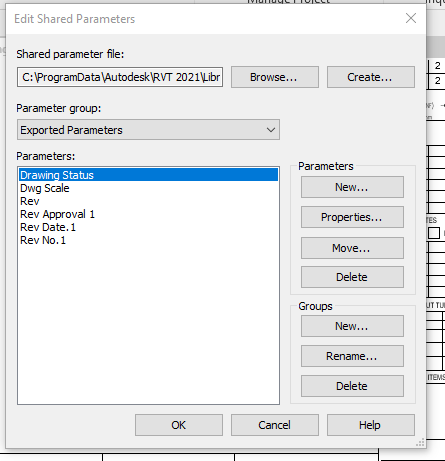
Task: Click Create to make a new shared parameter file
Action: [371, 77]
